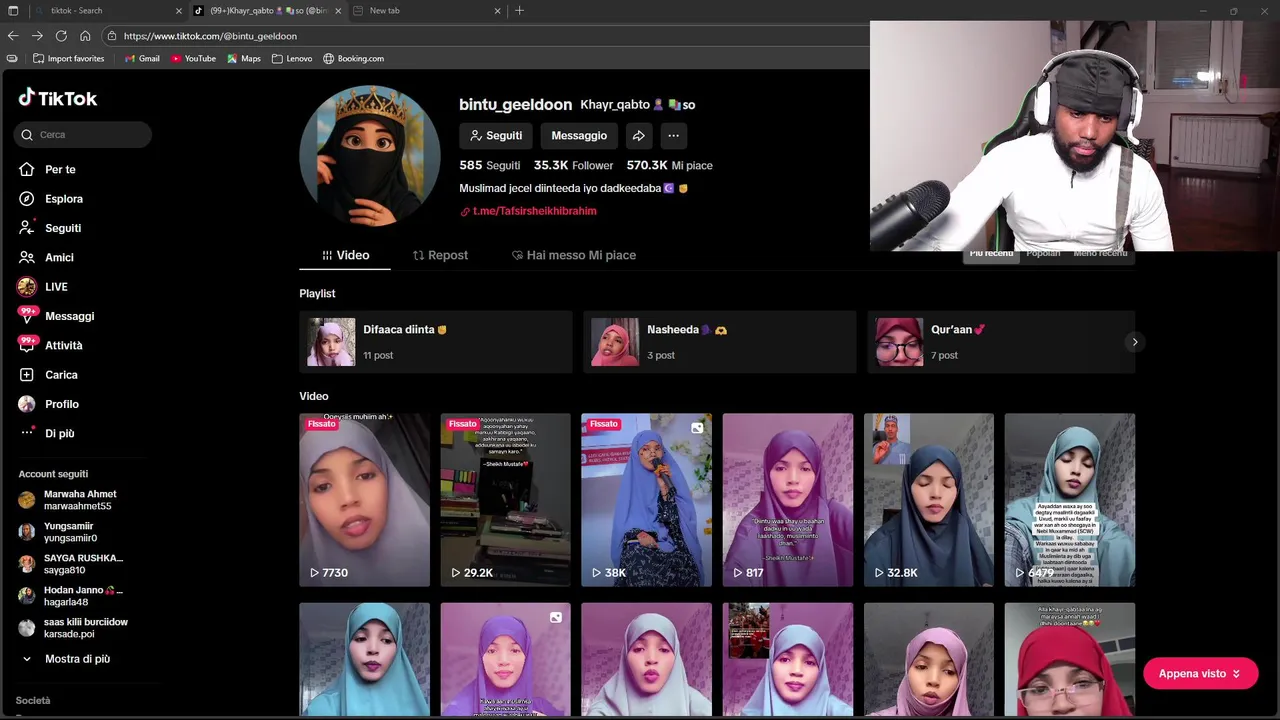1280x720 pixels.
Task: Expand the Appena visto dropdown button
Action: point(1200,674)
